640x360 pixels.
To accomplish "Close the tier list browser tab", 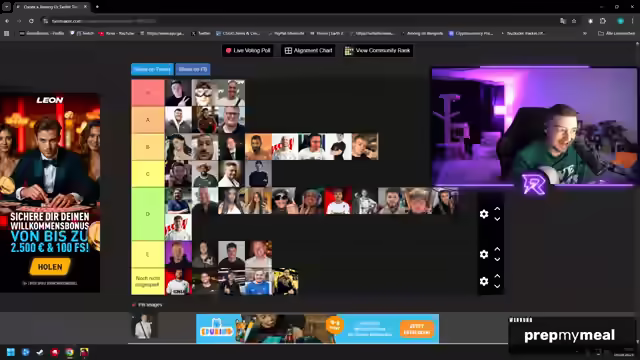I will (x=85, y=7).
